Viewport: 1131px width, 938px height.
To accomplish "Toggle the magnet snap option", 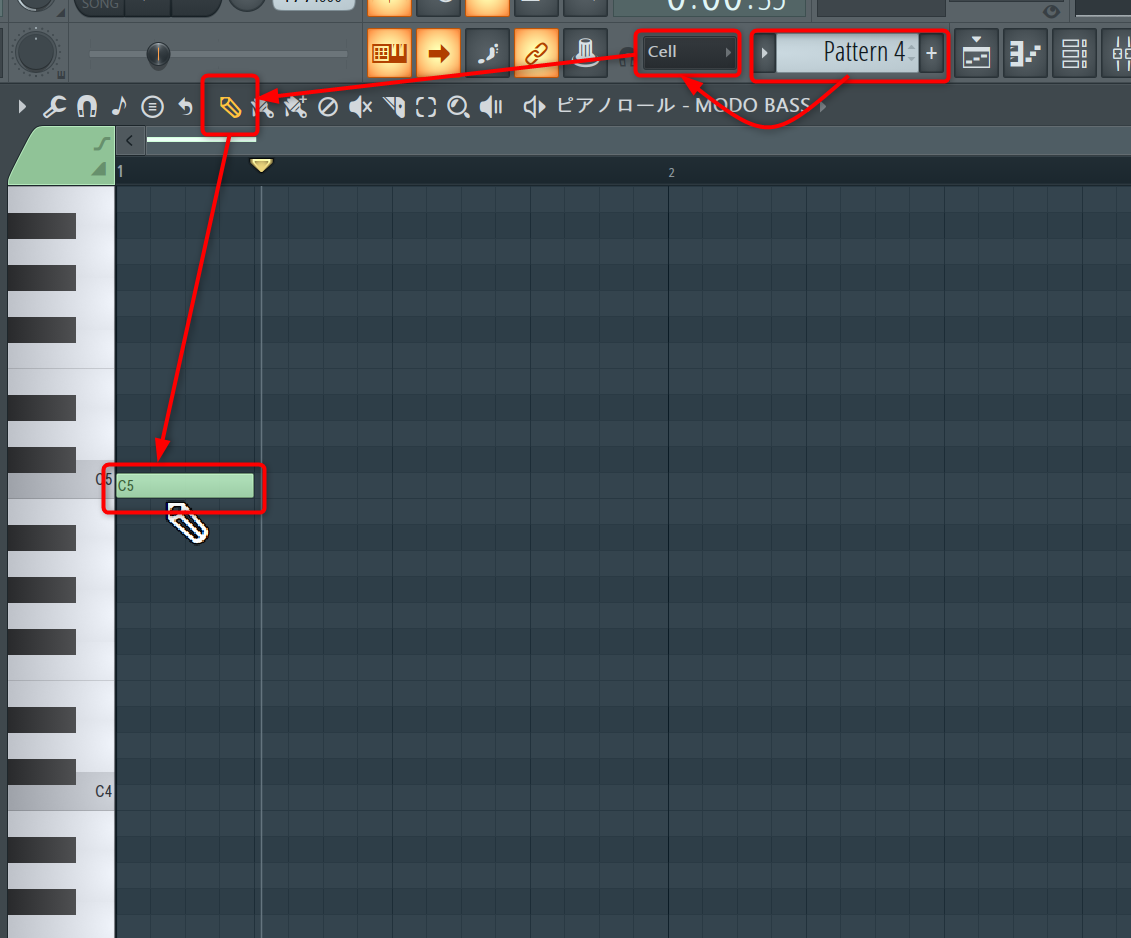I will (x=87, y=106).
